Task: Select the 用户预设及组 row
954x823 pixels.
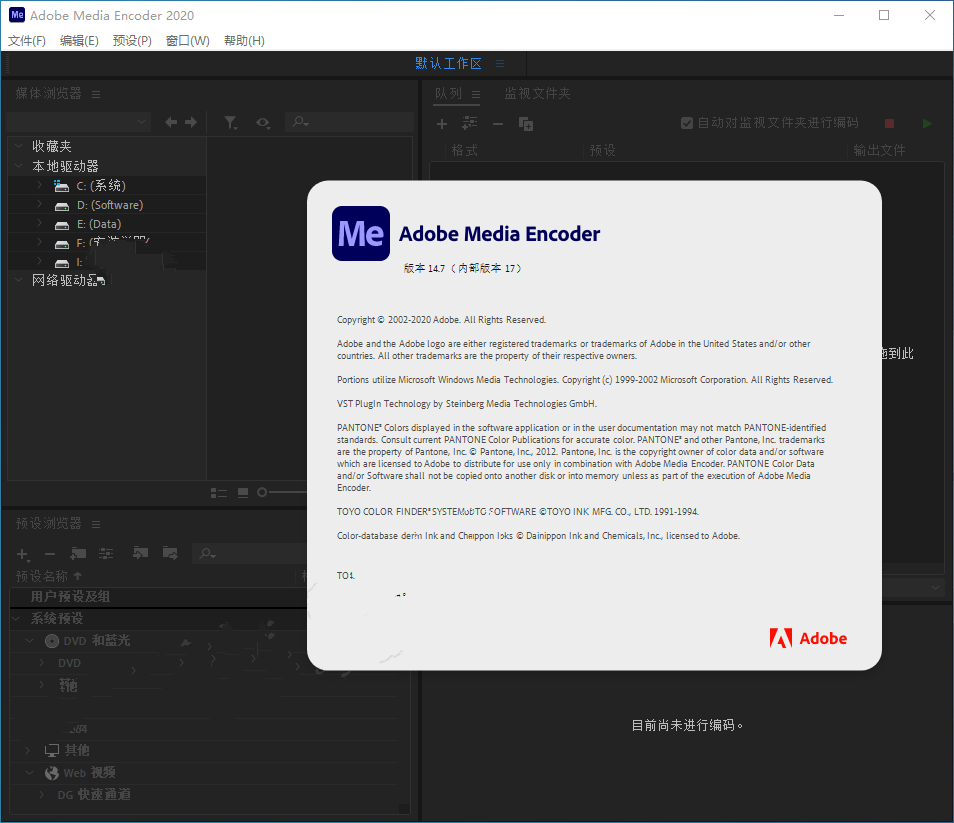Action: pyautogui.click(x=158, y=597)
